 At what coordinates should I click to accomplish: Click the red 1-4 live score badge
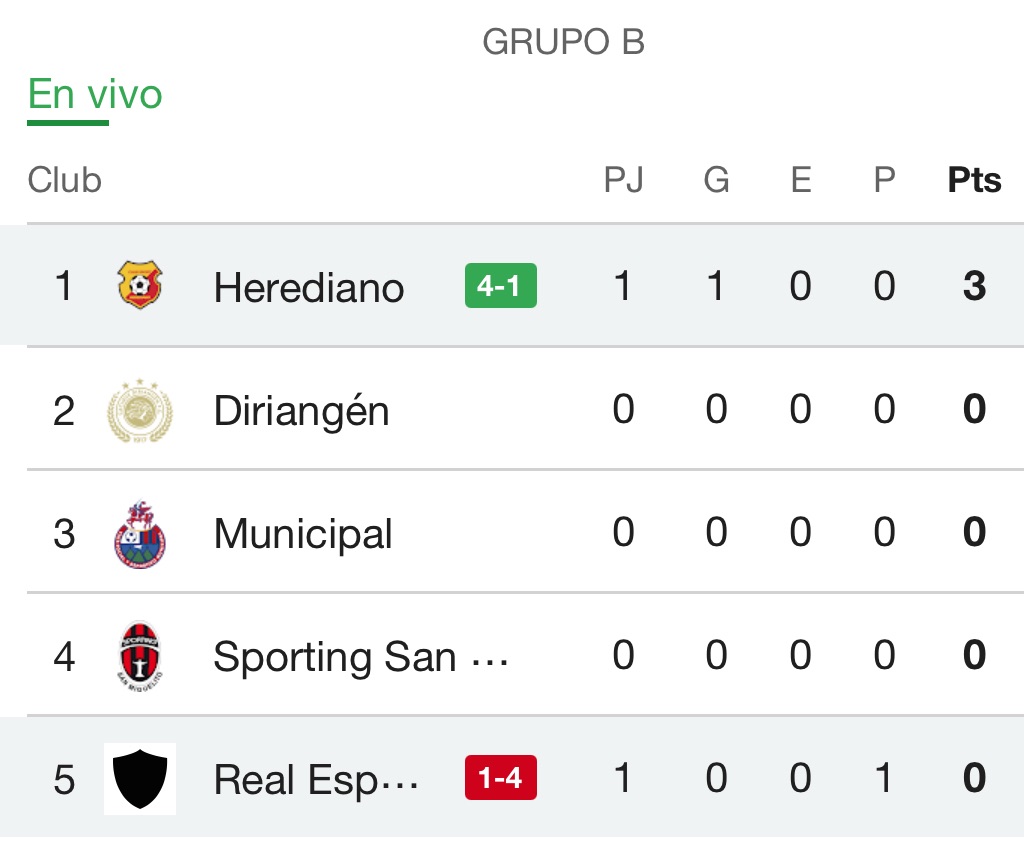tap(500, 779)
